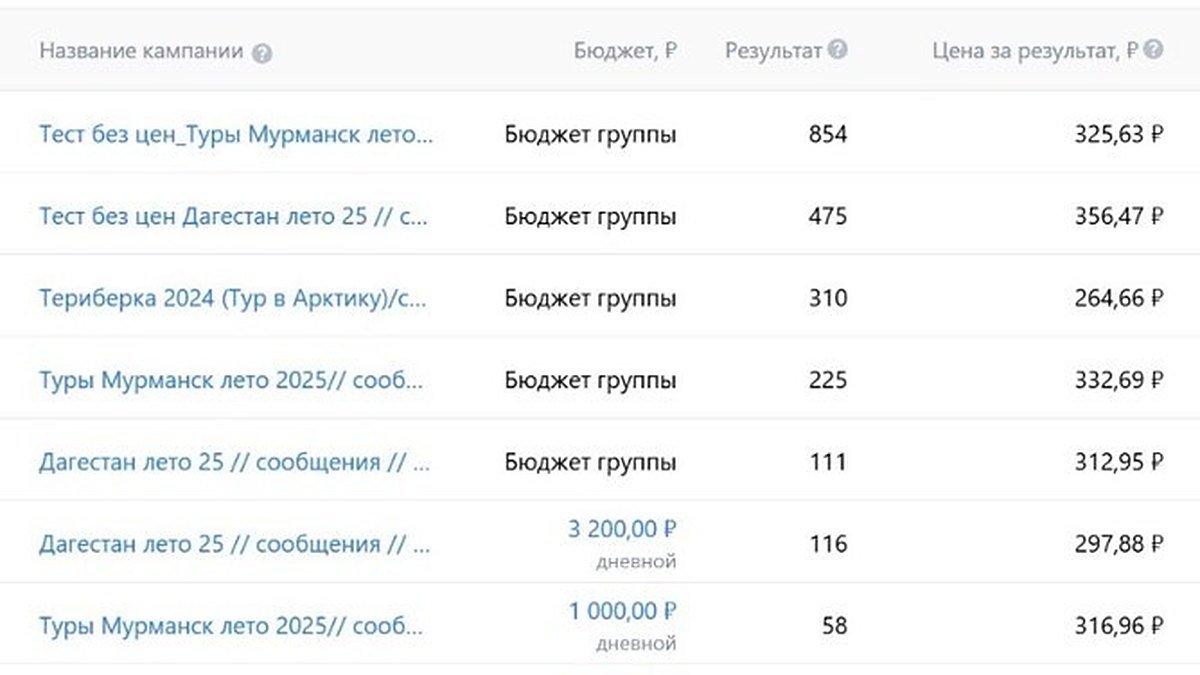Click help icon next to Результат header
1200x675 pixels.
[838, 50]
